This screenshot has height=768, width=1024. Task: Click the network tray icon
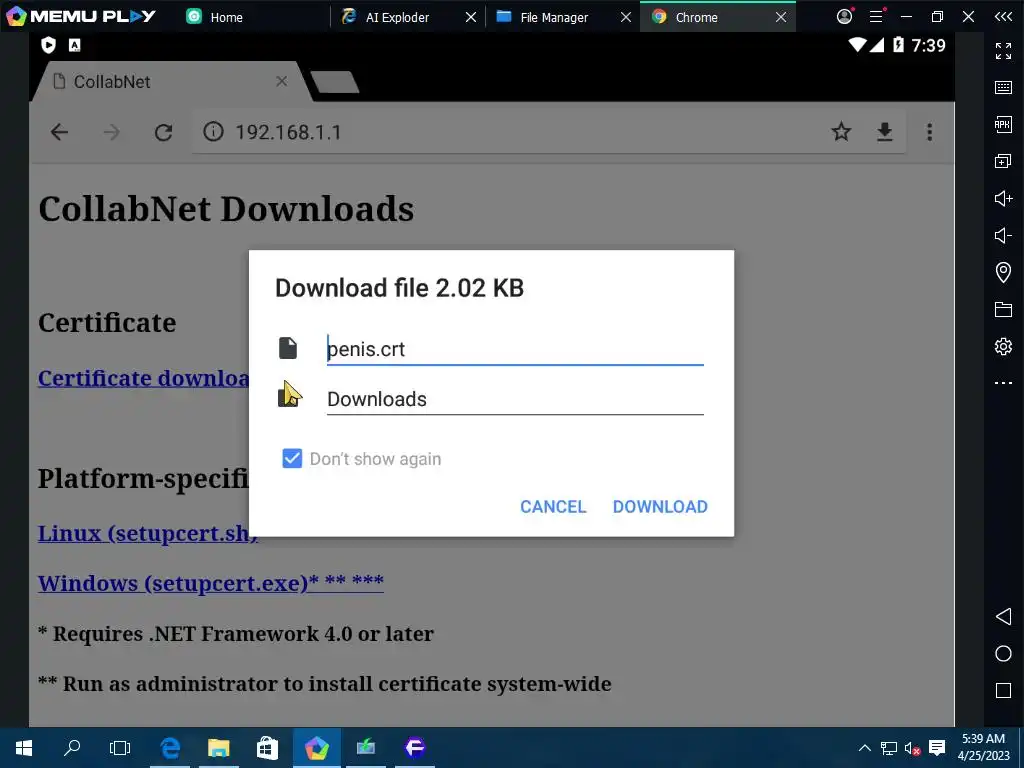(x=888, y=748)
